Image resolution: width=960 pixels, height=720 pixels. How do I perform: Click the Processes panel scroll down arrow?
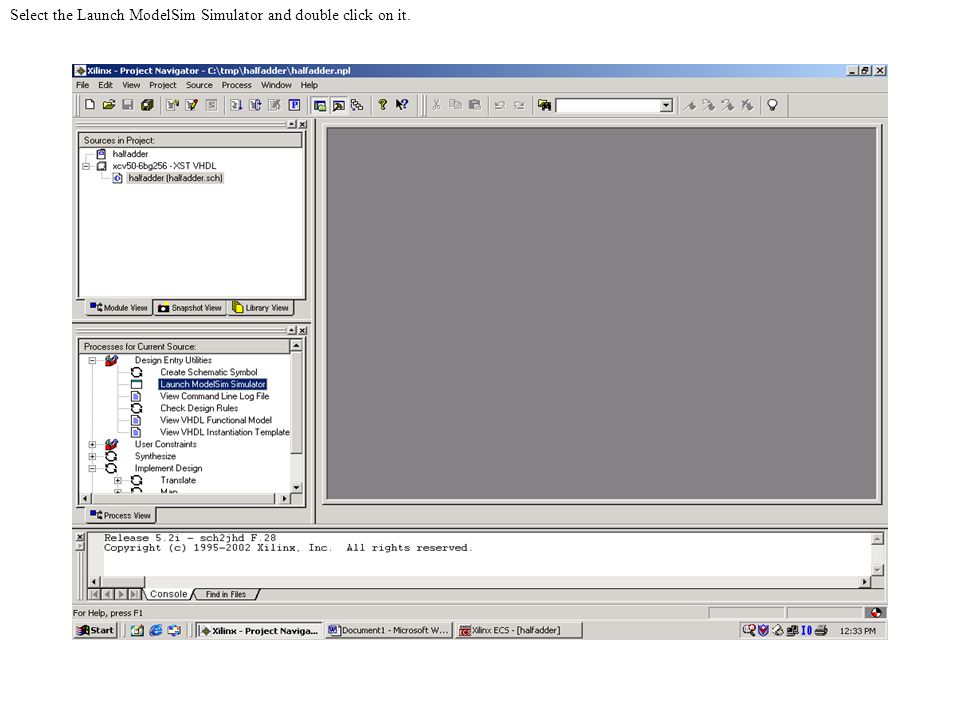pos(296,487)
